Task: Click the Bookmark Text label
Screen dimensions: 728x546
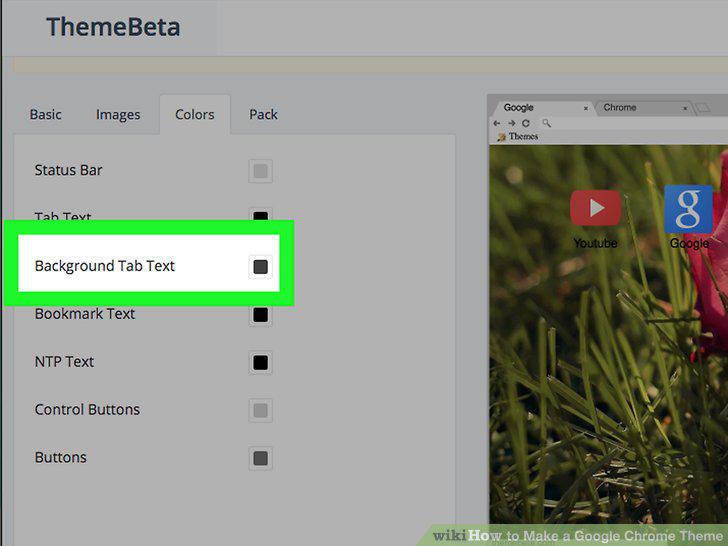Action: (x=84, y=314)
